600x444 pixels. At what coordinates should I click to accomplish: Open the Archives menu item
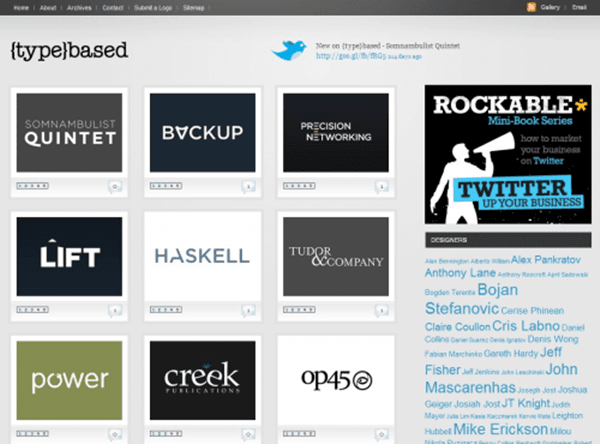pos(79,8)
